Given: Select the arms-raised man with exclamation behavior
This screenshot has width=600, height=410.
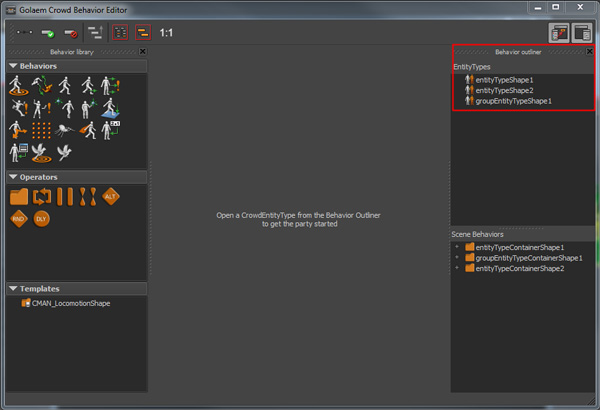Looking at the screenshot, I should click(x=42, y=109).
